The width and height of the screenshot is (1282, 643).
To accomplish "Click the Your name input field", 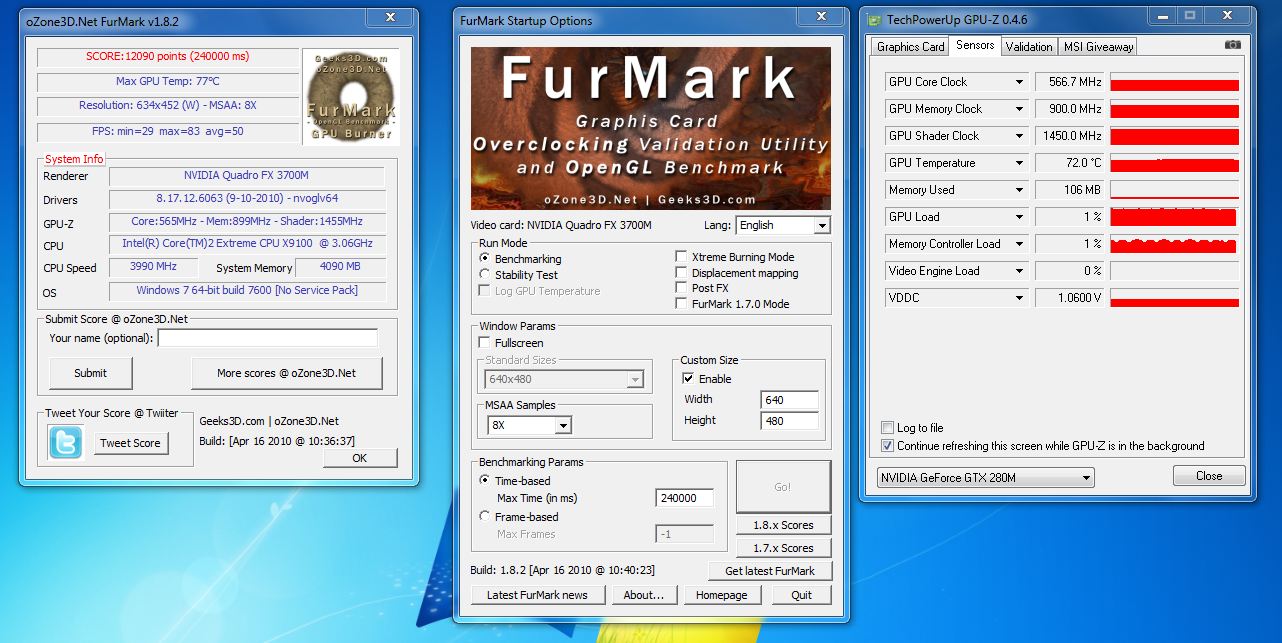I will 267,338.
